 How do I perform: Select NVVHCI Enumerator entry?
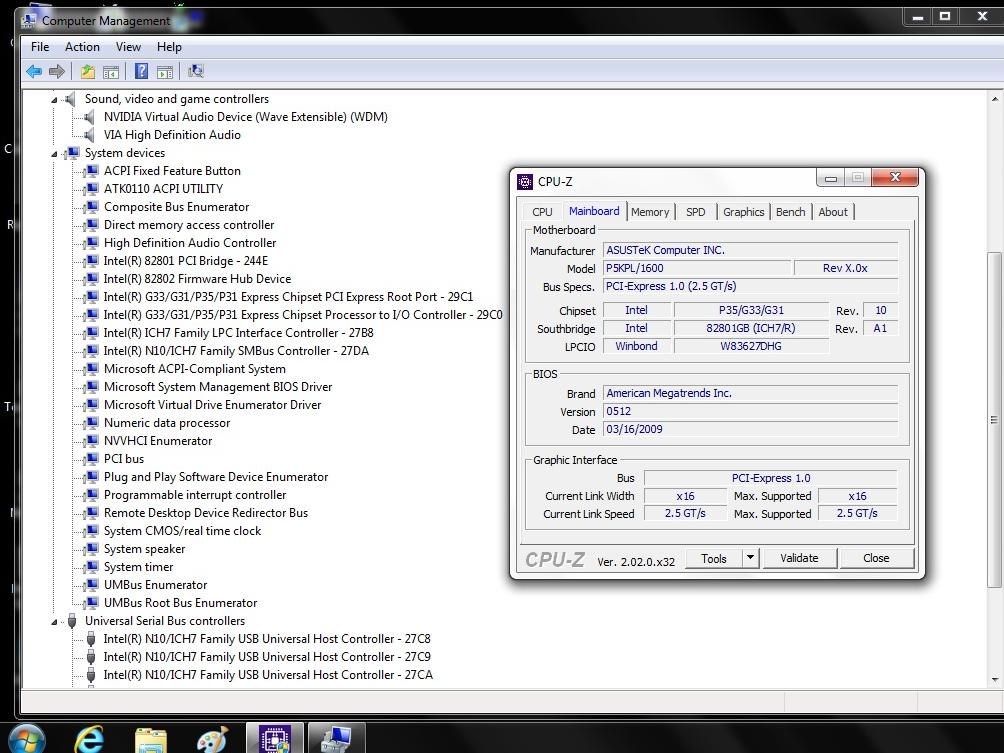pyautogui.click(x=158, y=441)
